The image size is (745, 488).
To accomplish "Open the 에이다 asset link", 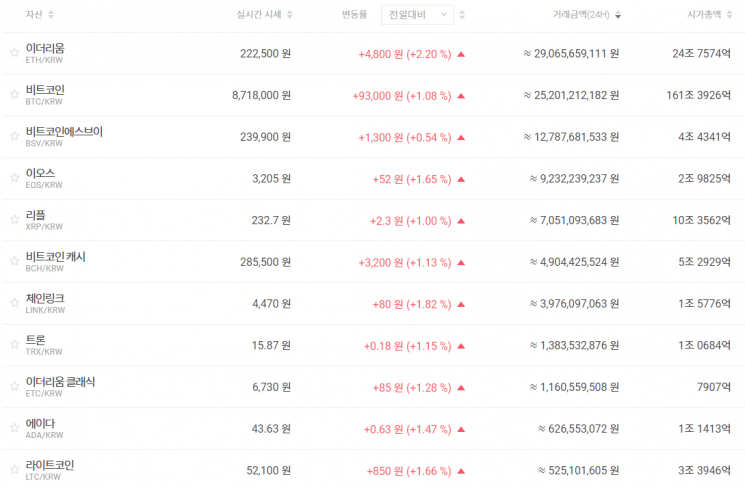I will (x=40, y=423).
